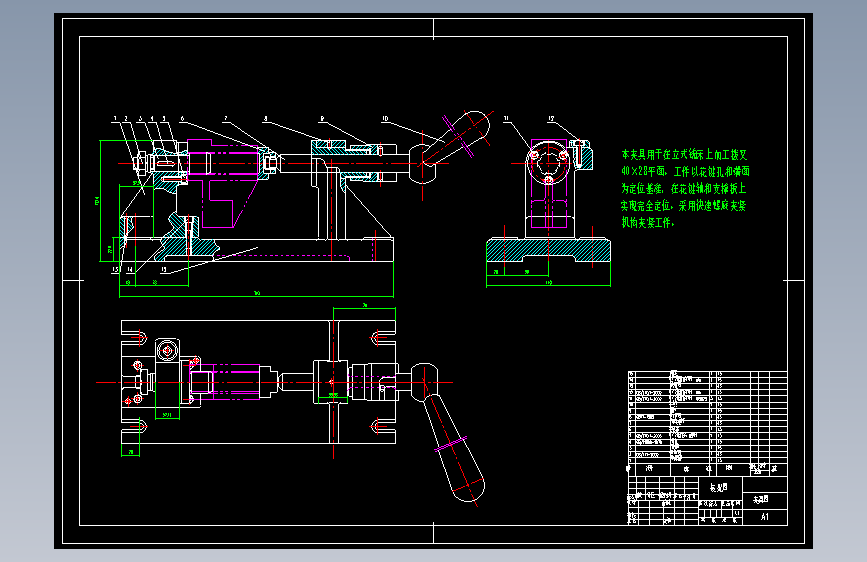Select the long handle in top view
Image resolution: width=867 pixels, height=562 pixels.
click(x=455, y=447)
